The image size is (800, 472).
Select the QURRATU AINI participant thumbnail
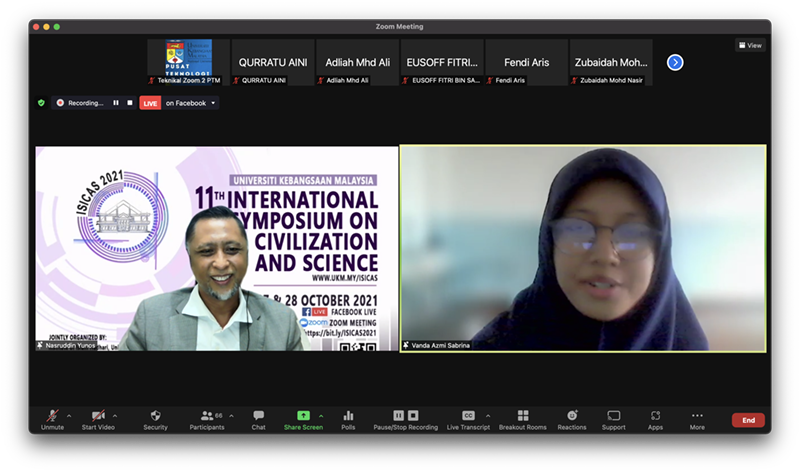pos(272,62)
